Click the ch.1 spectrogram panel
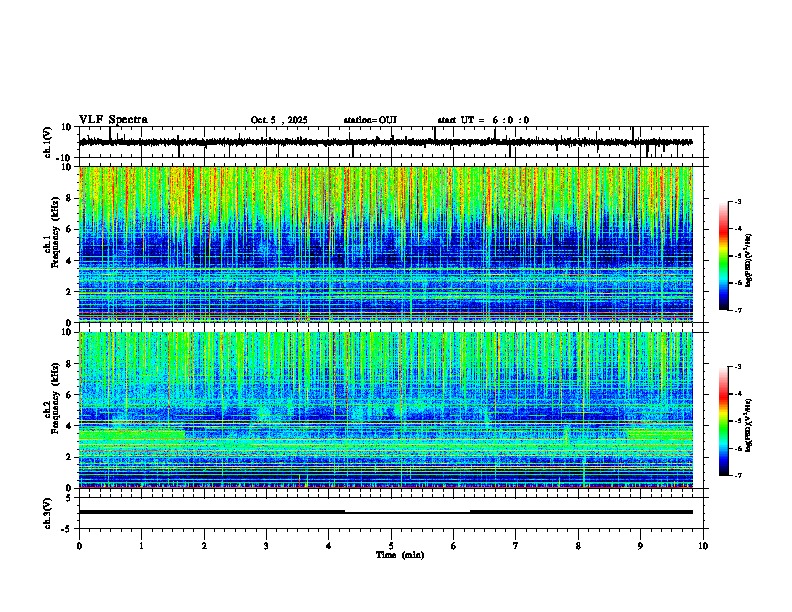This screenshot has height=612, width=792. click(386, 244)
